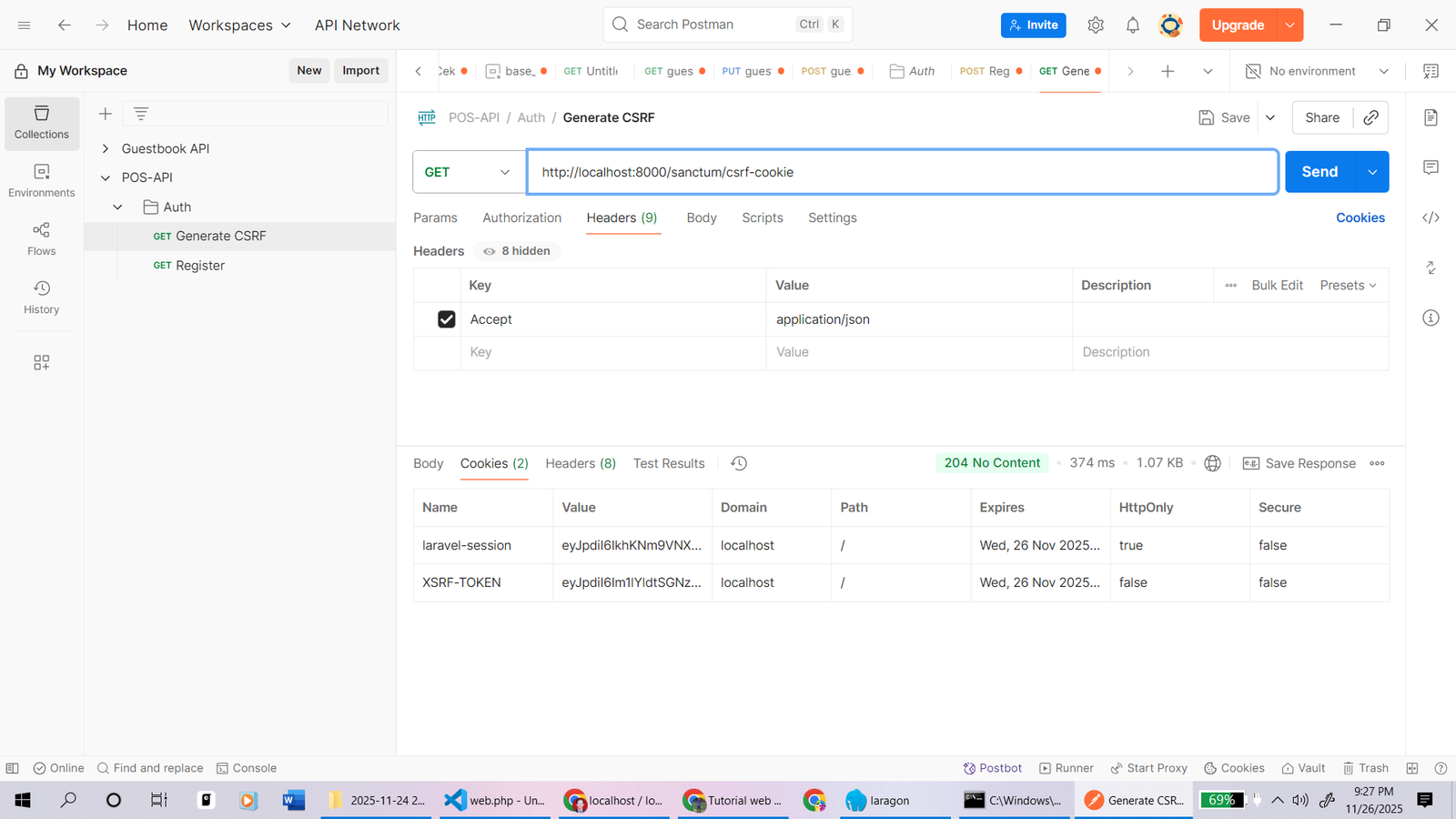1456x819 pixels.
Task: Open the Cookies link
Action: (x=1360, y=217)
